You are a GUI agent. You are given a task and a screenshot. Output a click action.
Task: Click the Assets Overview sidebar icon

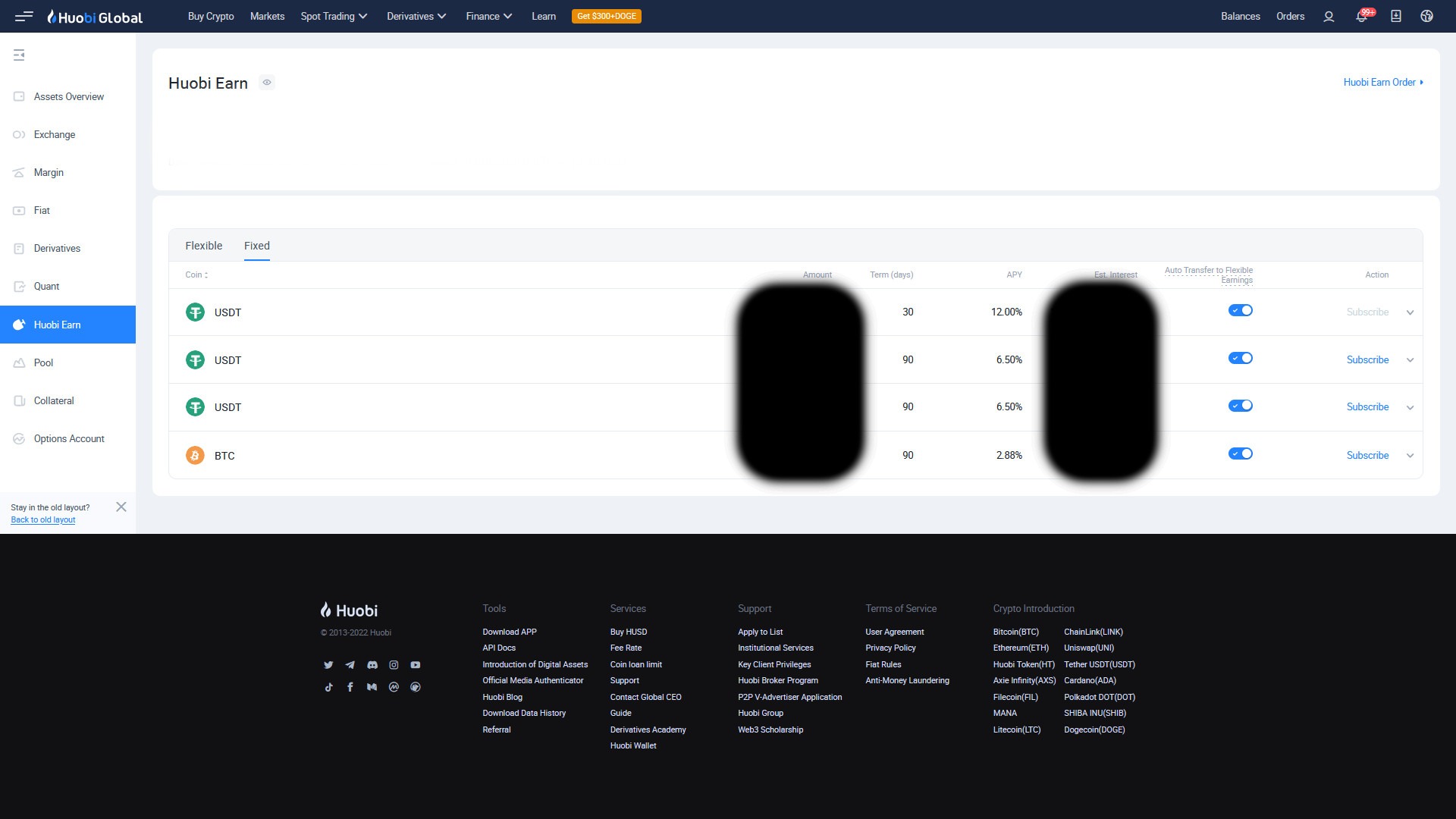[19, 96]
